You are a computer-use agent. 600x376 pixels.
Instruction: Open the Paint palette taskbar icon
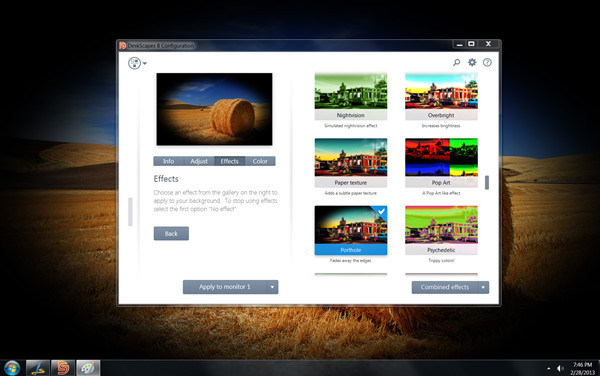88,368
